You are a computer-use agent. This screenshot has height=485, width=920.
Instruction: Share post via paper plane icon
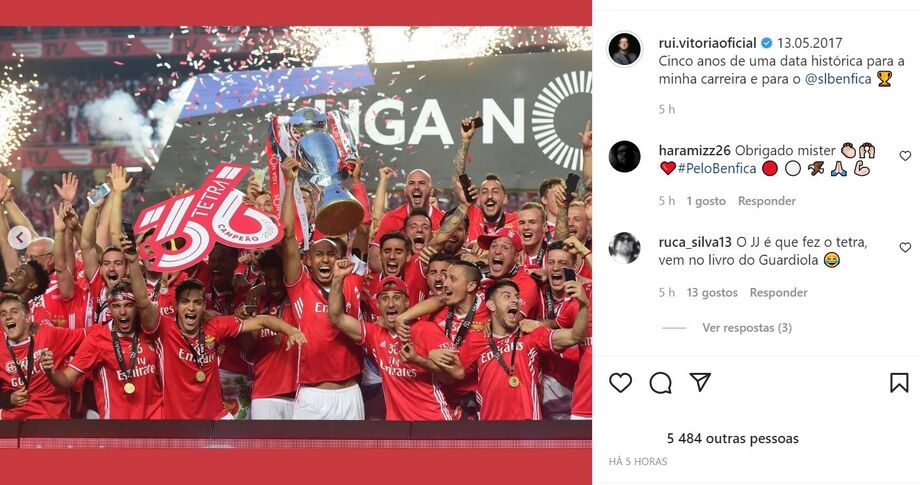pos(700,382)
